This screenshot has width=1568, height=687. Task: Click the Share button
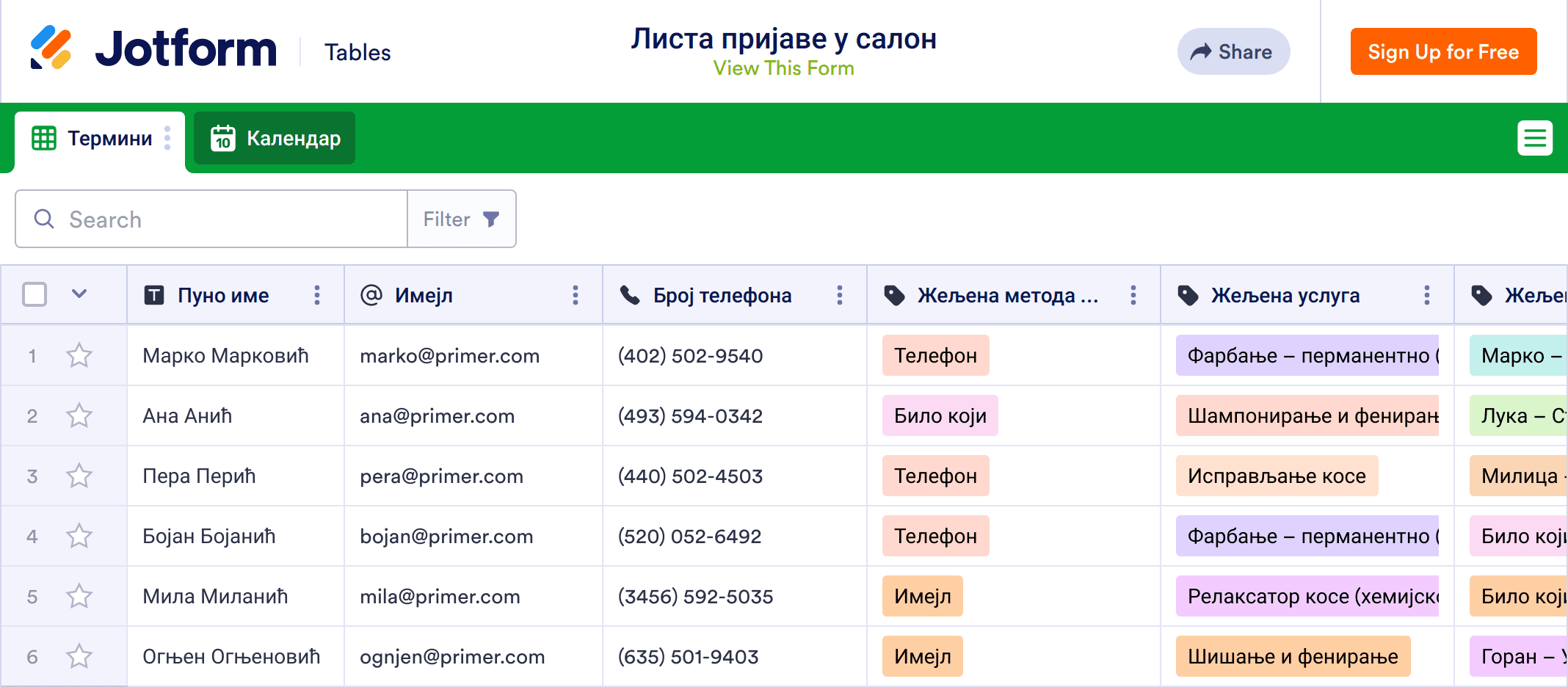pyautogui.click(x=1233, y=51)
